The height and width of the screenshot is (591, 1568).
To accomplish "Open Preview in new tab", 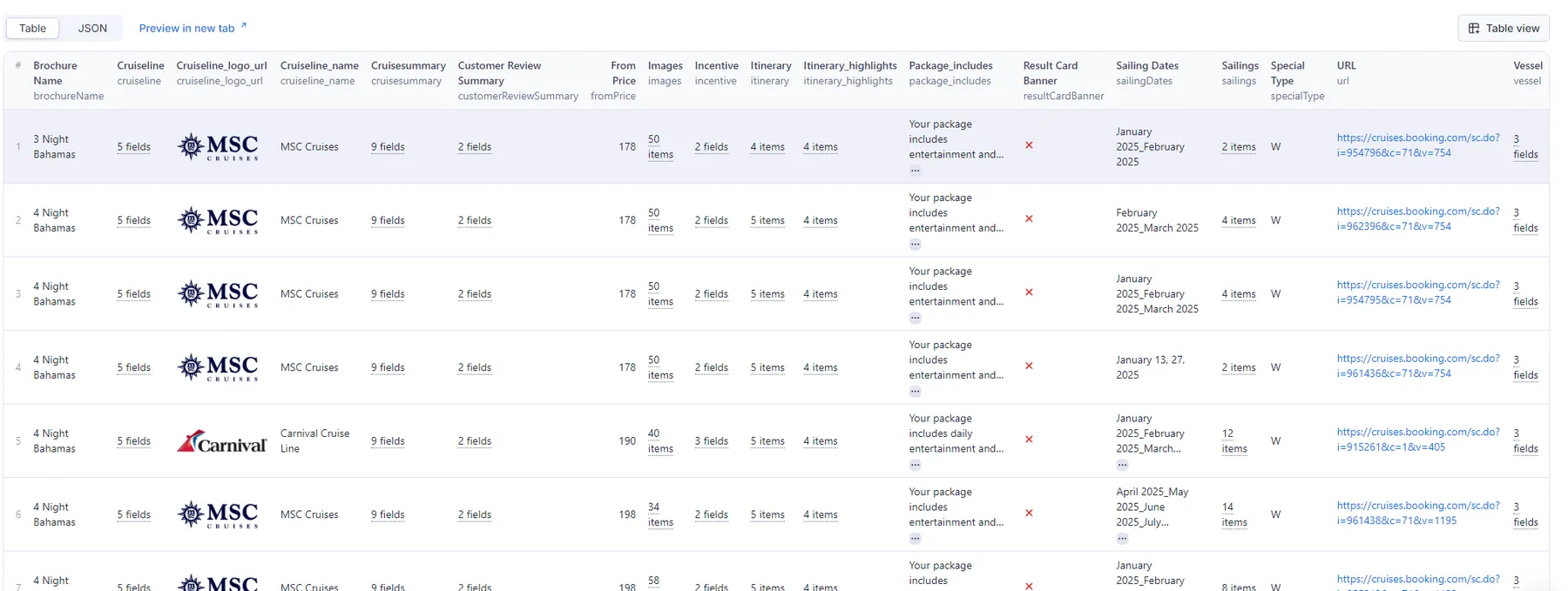I will click(193, 28).
